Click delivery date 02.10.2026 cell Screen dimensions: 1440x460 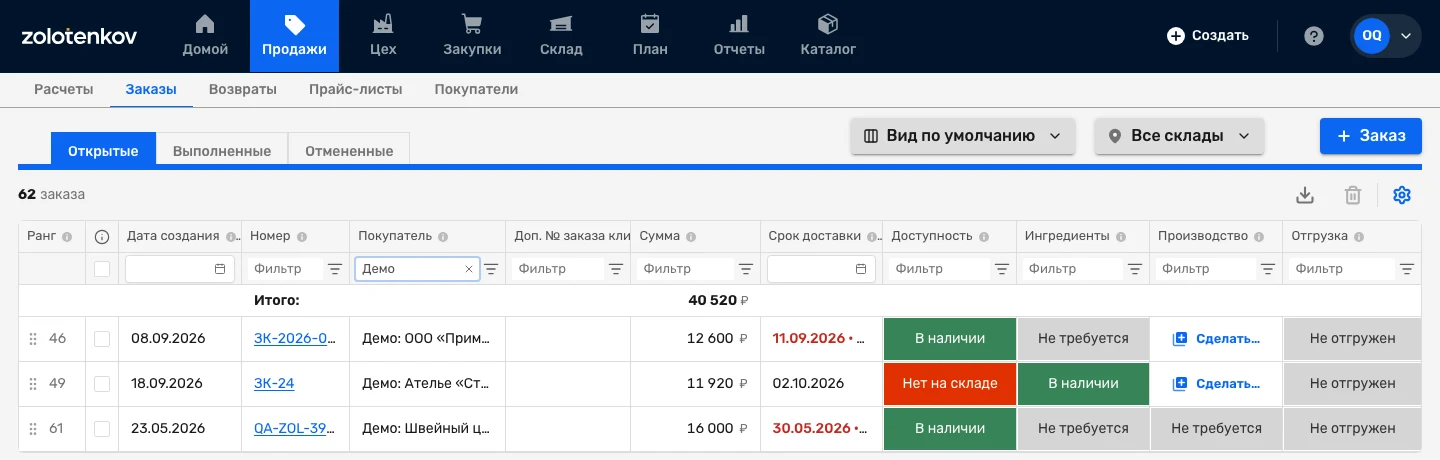(x=821, y=384)
